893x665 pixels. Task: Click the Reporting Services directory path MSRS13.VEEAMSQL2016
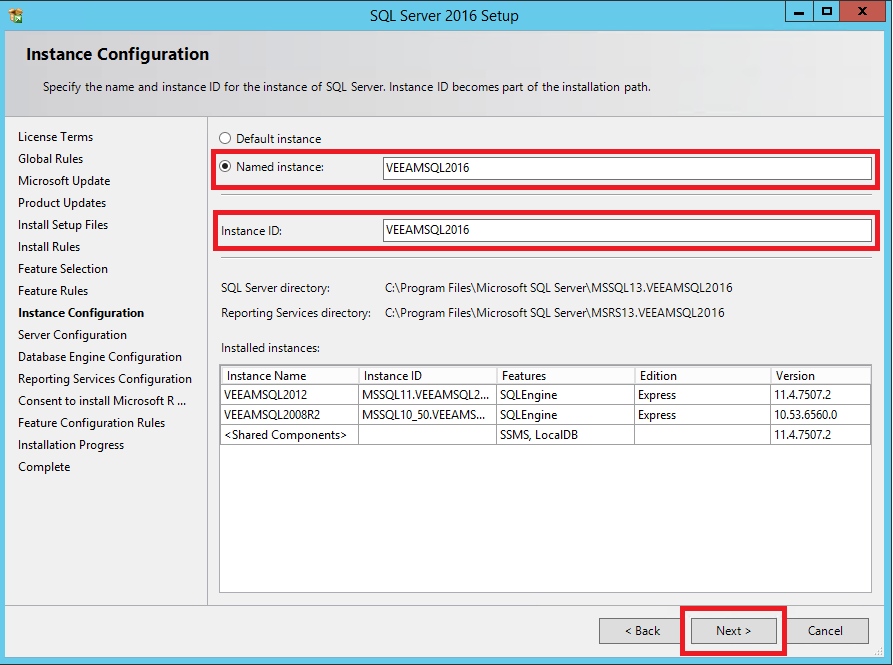(555, 313)
